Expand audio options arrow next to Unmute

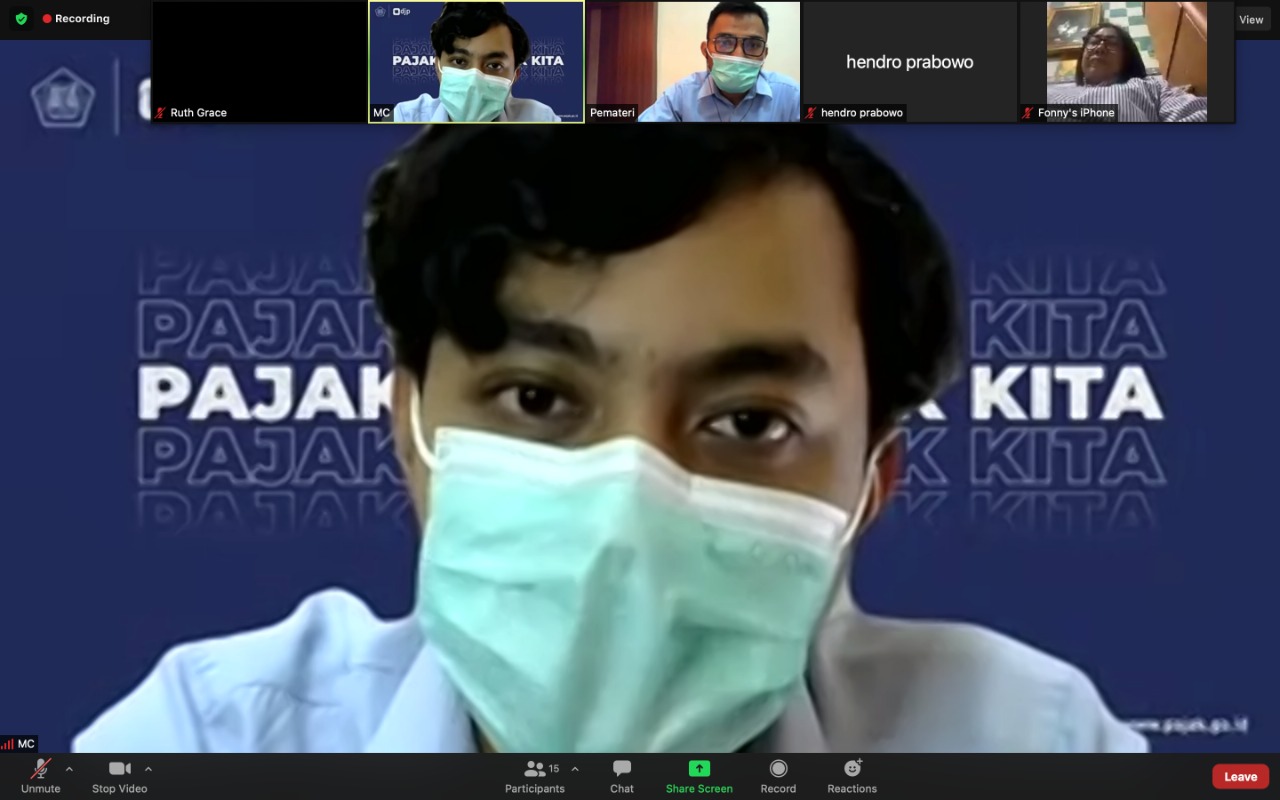(69, 769)
